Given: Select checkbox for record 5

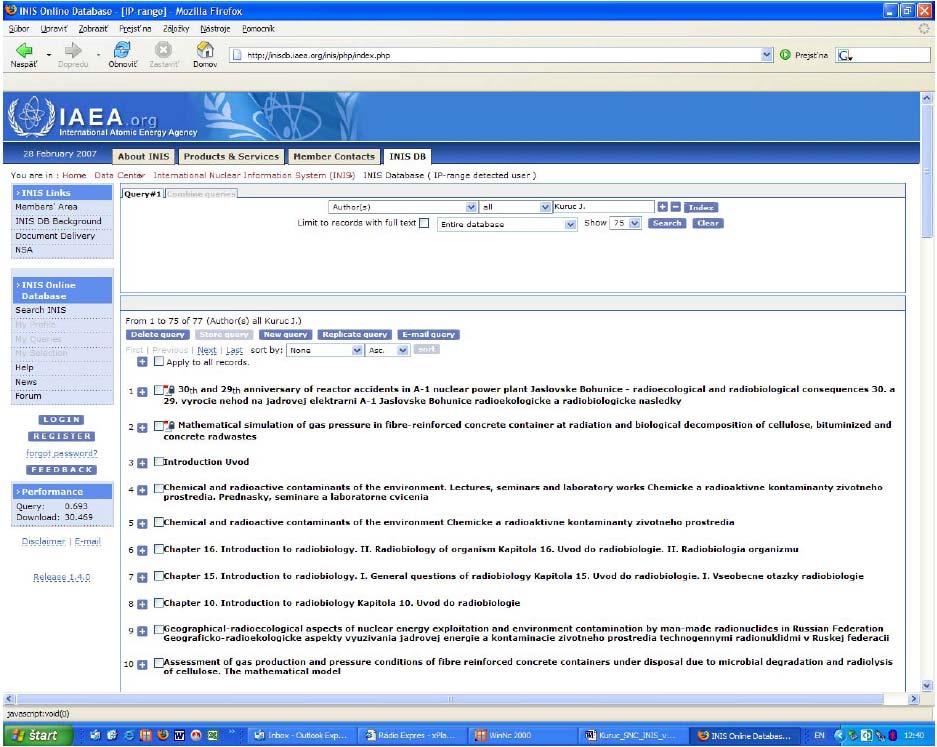Looking at the screenshot, I should [x=158, y=522].
